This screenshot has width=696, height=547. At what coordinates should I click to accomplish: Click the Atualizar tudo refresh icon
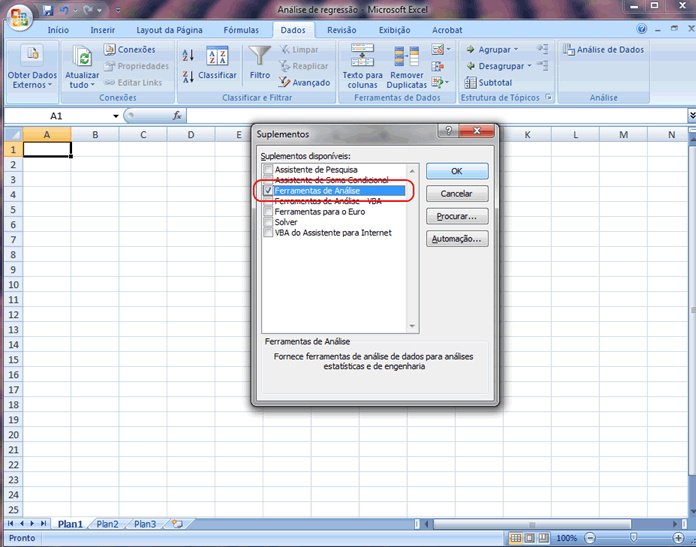[x=83, y=58]
